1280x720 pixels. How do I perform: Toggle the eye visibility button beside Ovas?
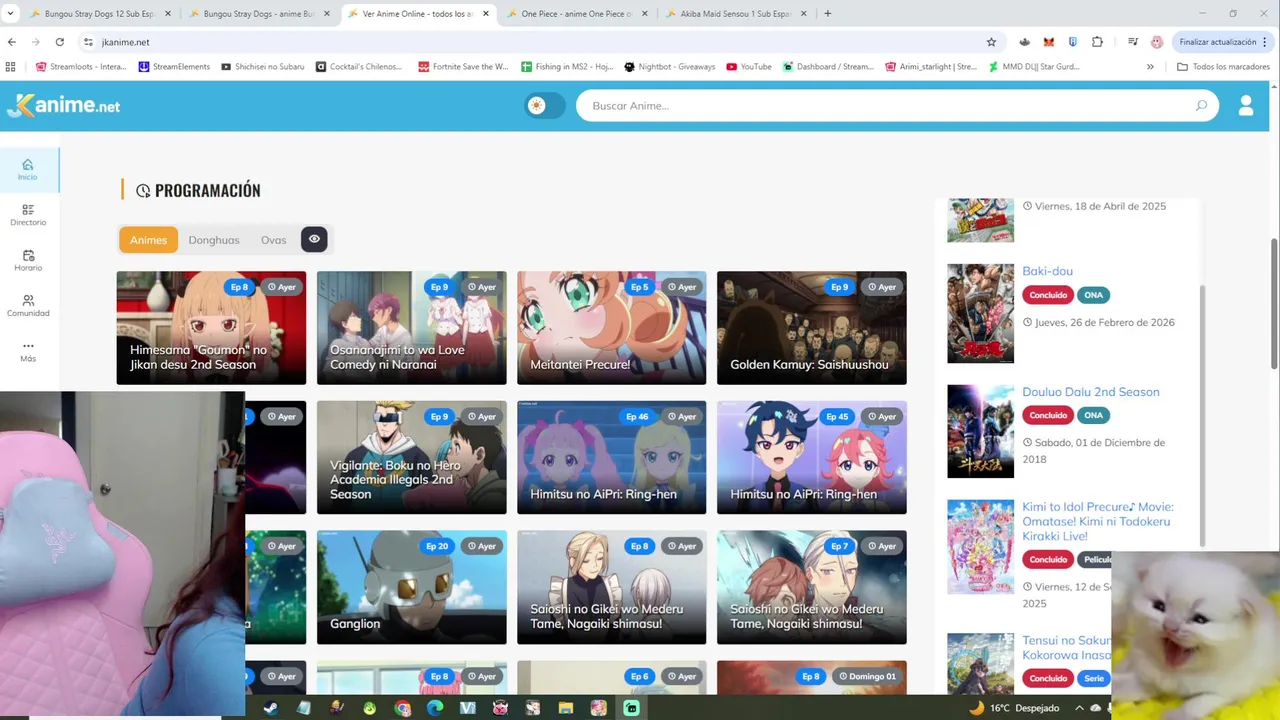pyautogui.click(x=314, y=239)
